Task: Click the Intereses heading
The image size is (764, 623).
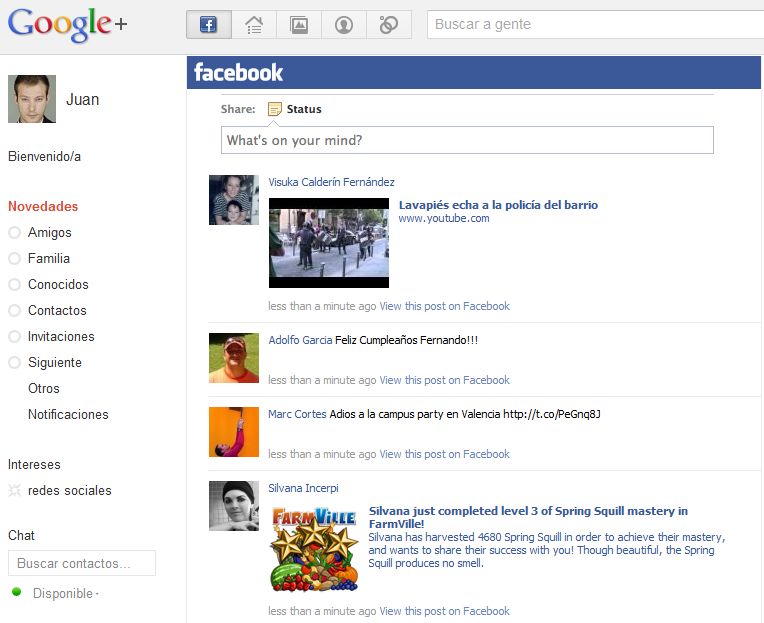Action: coord(34,464)
